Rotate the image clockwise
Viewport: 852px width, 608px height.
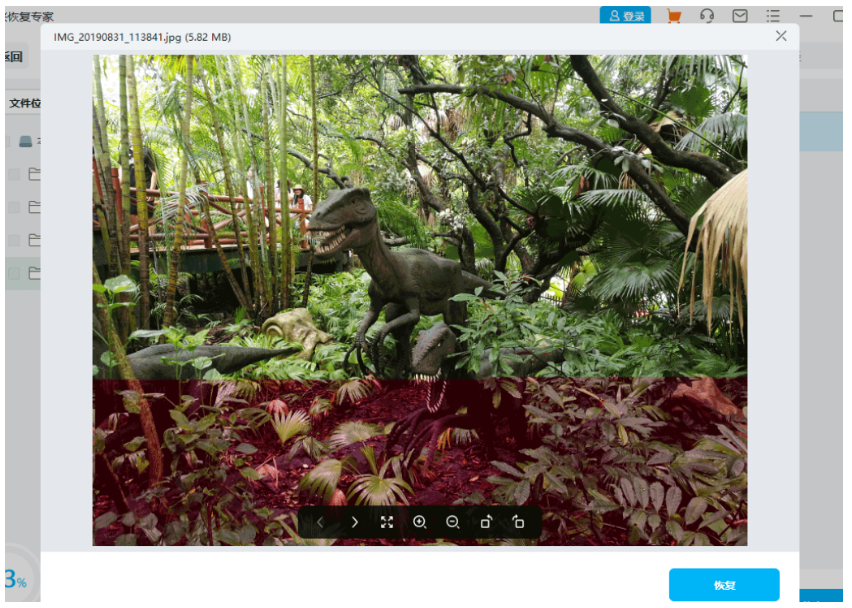(x=486, y=522)
